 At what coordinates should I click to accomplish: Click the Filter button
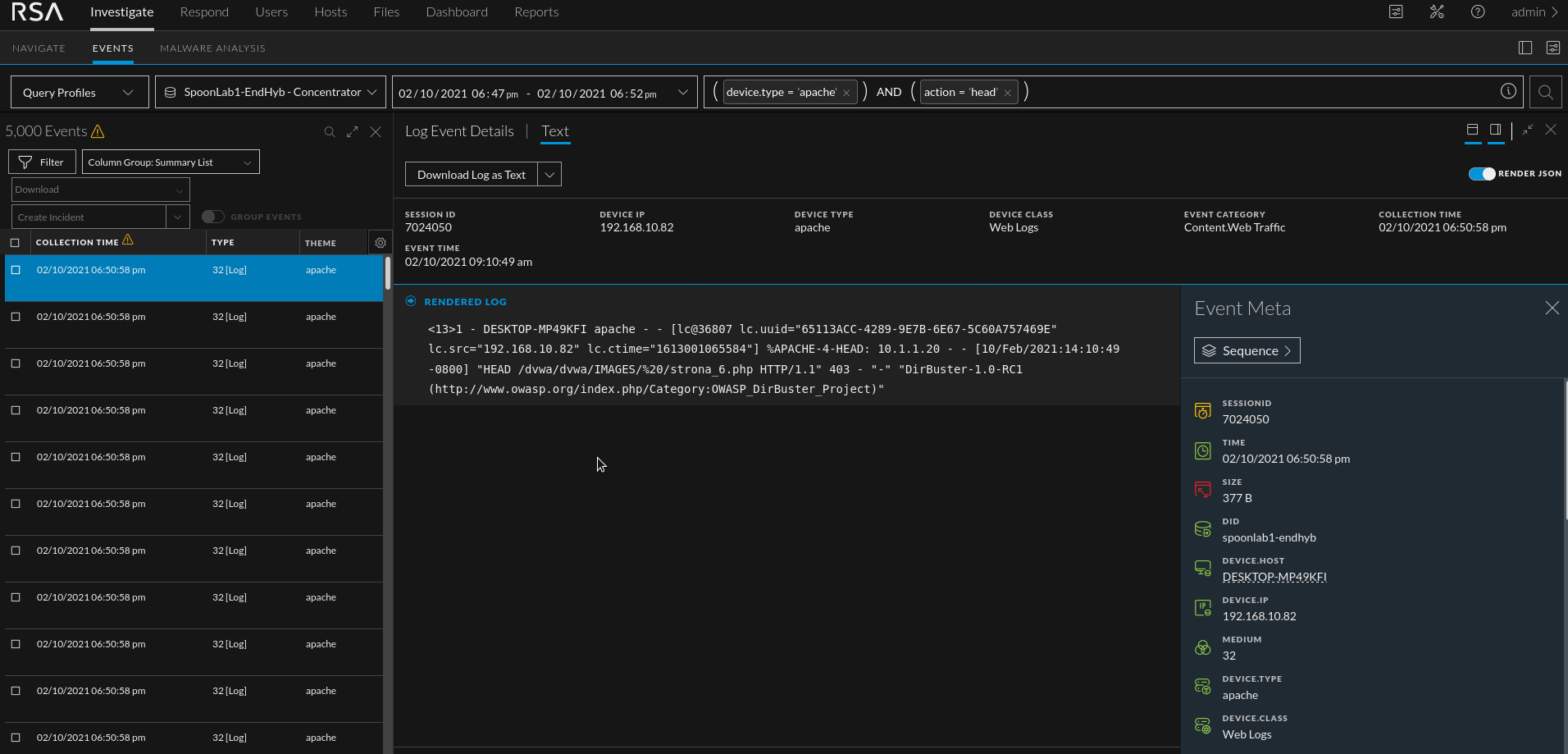tap(42, 162)
